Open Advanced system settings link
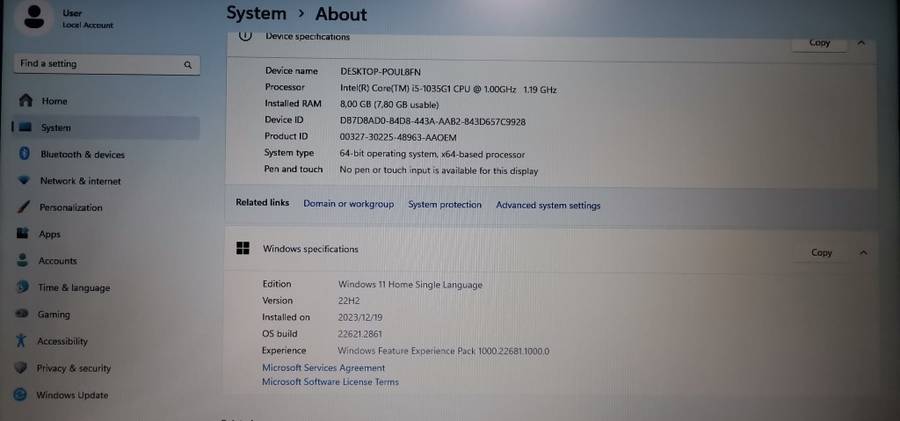The width and height of the screenshot is (900, 421). tap(548, 205)
